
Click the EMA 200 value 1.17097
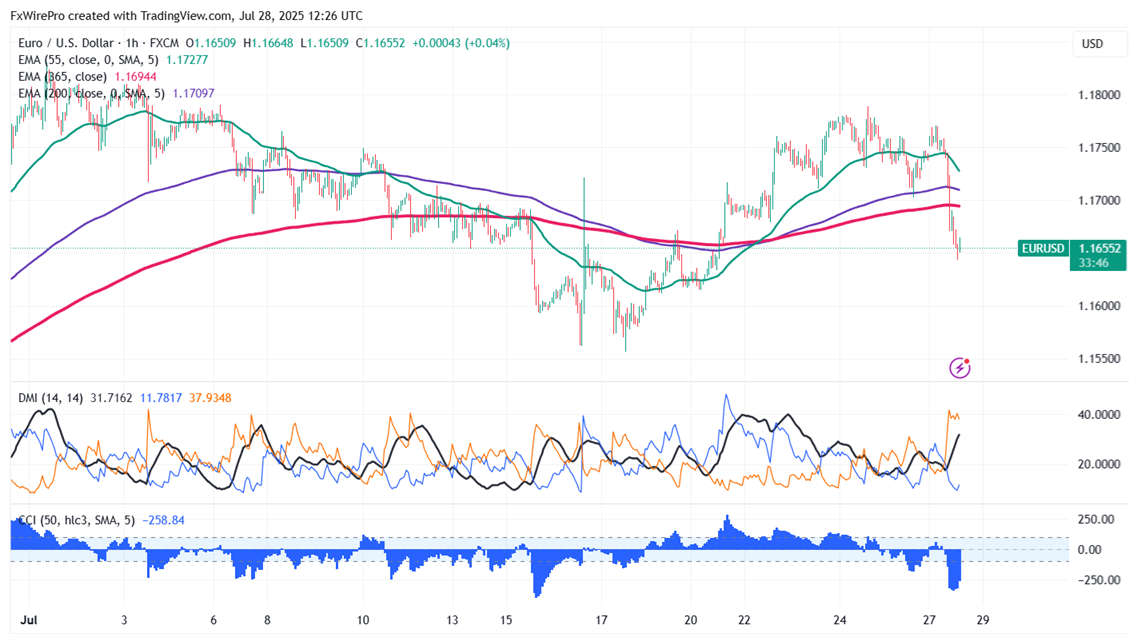point(193,93)
